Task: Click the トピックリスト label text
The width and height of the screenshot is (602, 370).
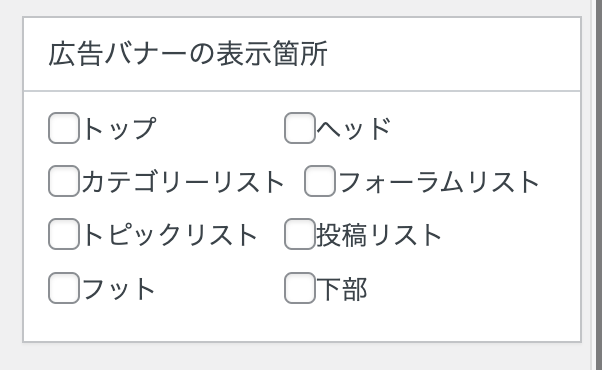Action: 170,235
